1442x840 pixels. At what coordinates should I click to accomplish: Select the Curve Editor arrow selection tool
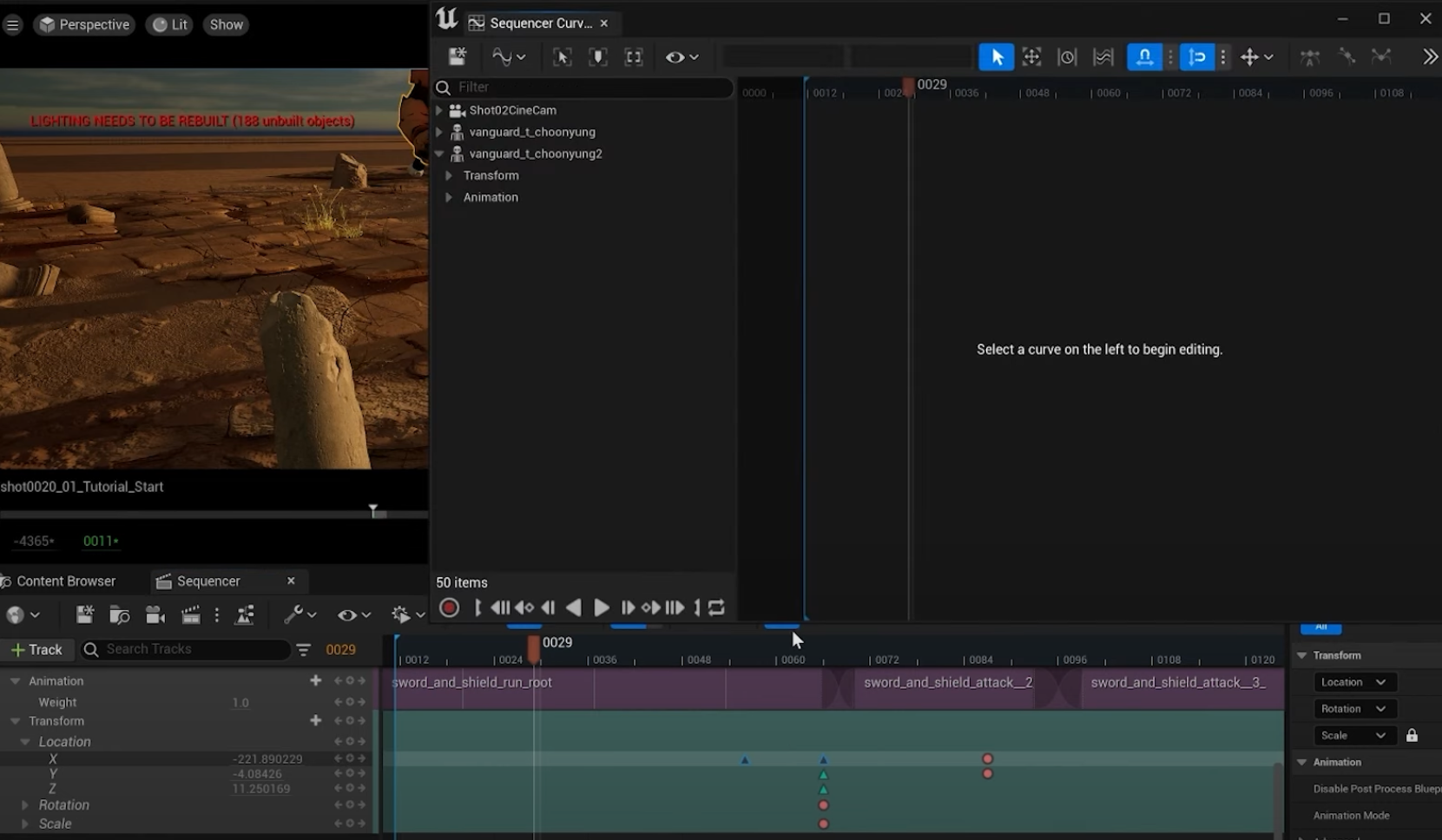[x=996, y=57]
